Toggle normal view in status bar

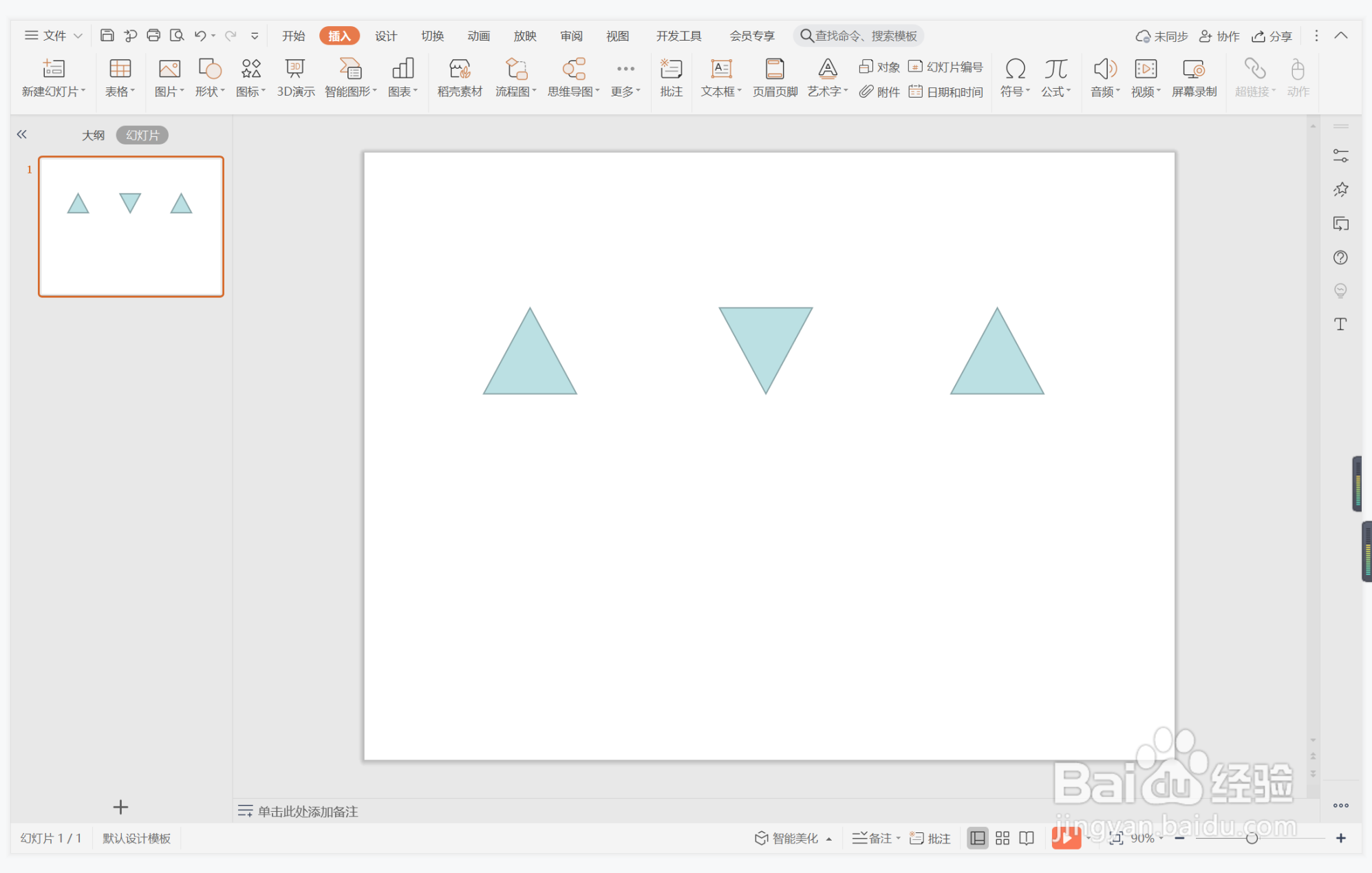click(977, 838)
